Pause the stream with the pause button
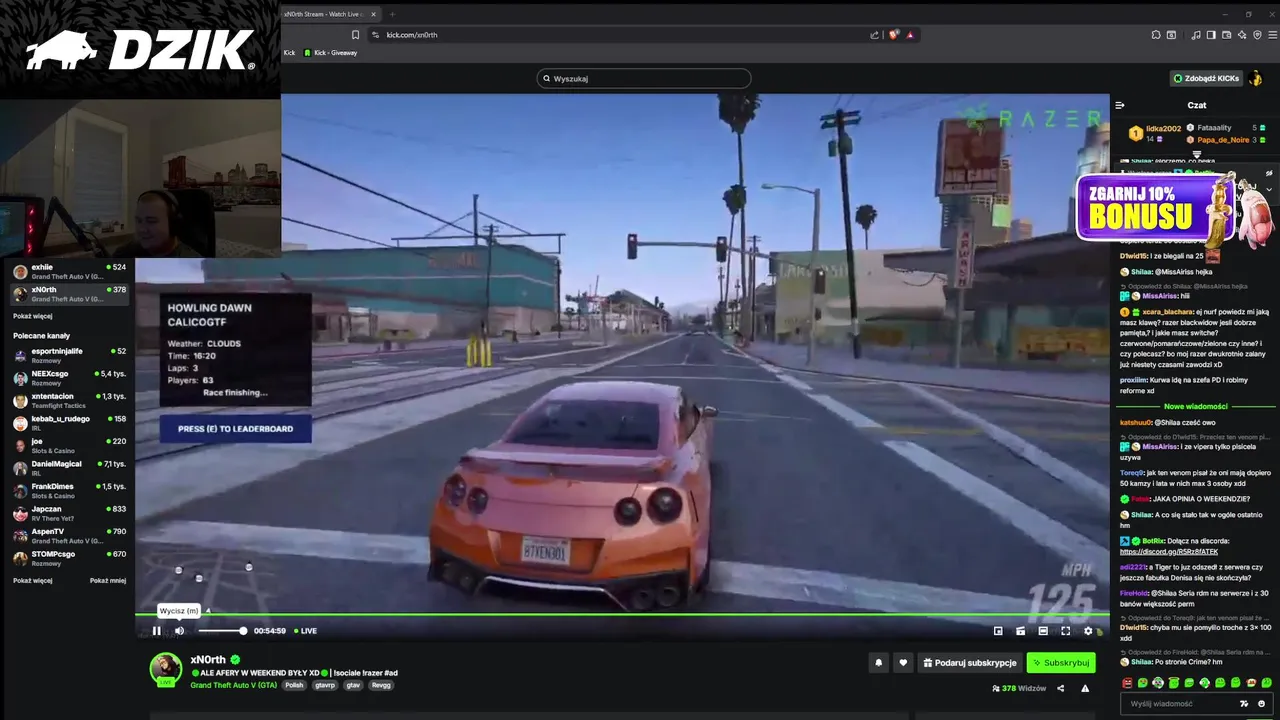 (156, 631)
